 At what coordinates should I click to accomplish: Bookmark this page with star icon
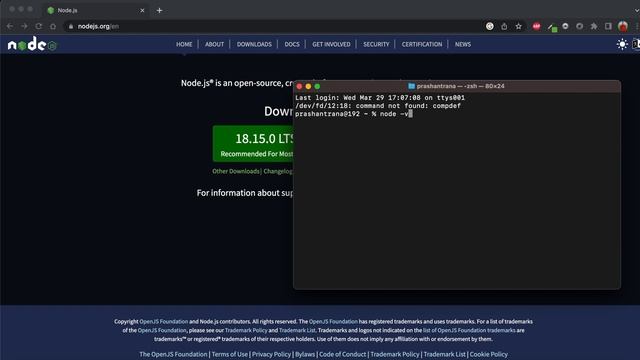tap(518, 26)
